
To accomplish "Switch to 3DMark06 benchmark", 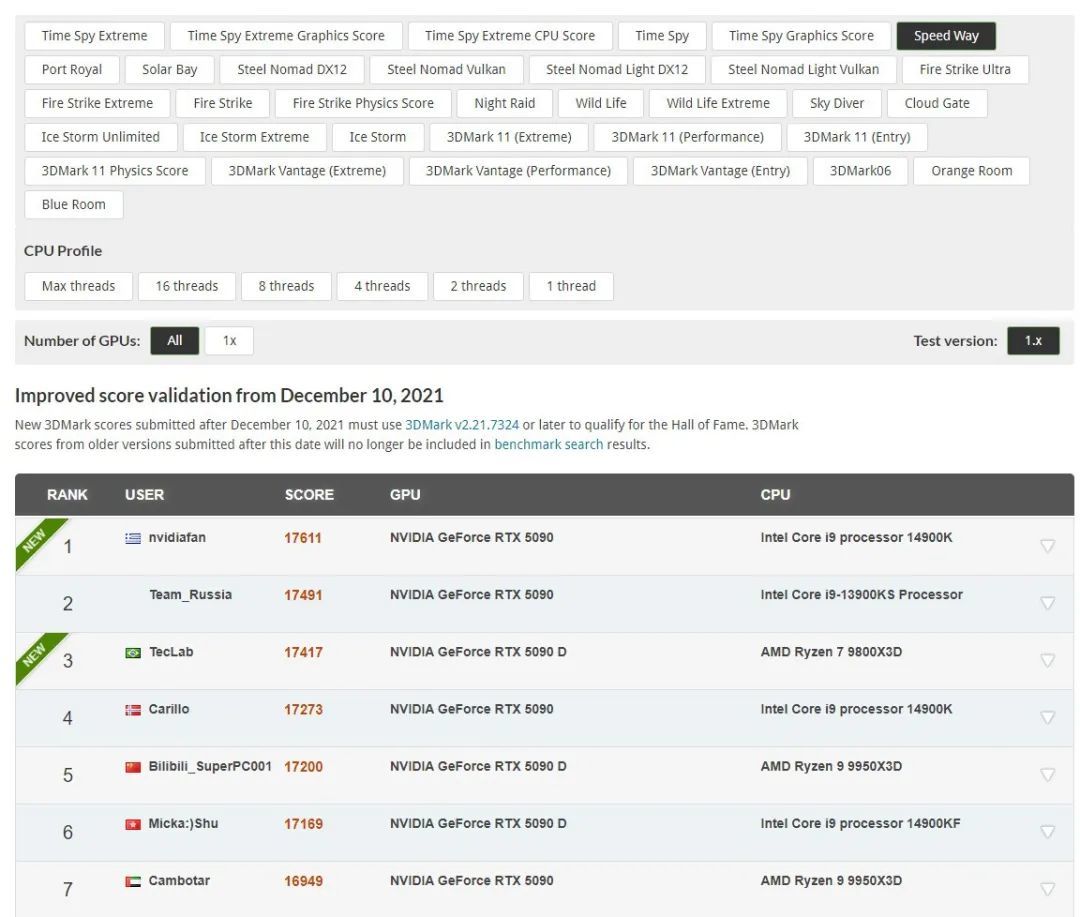I will click(x=860, y=171).
